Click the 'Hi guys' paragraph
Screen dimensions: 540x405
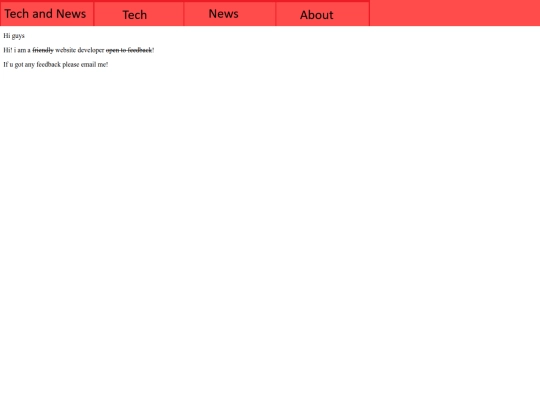(14, 36)
